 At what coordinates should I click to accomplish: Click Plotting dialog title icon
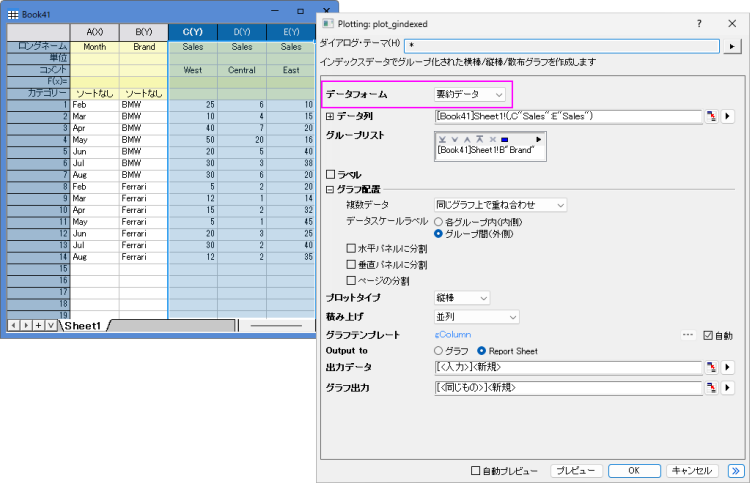[x=328, y=23]
